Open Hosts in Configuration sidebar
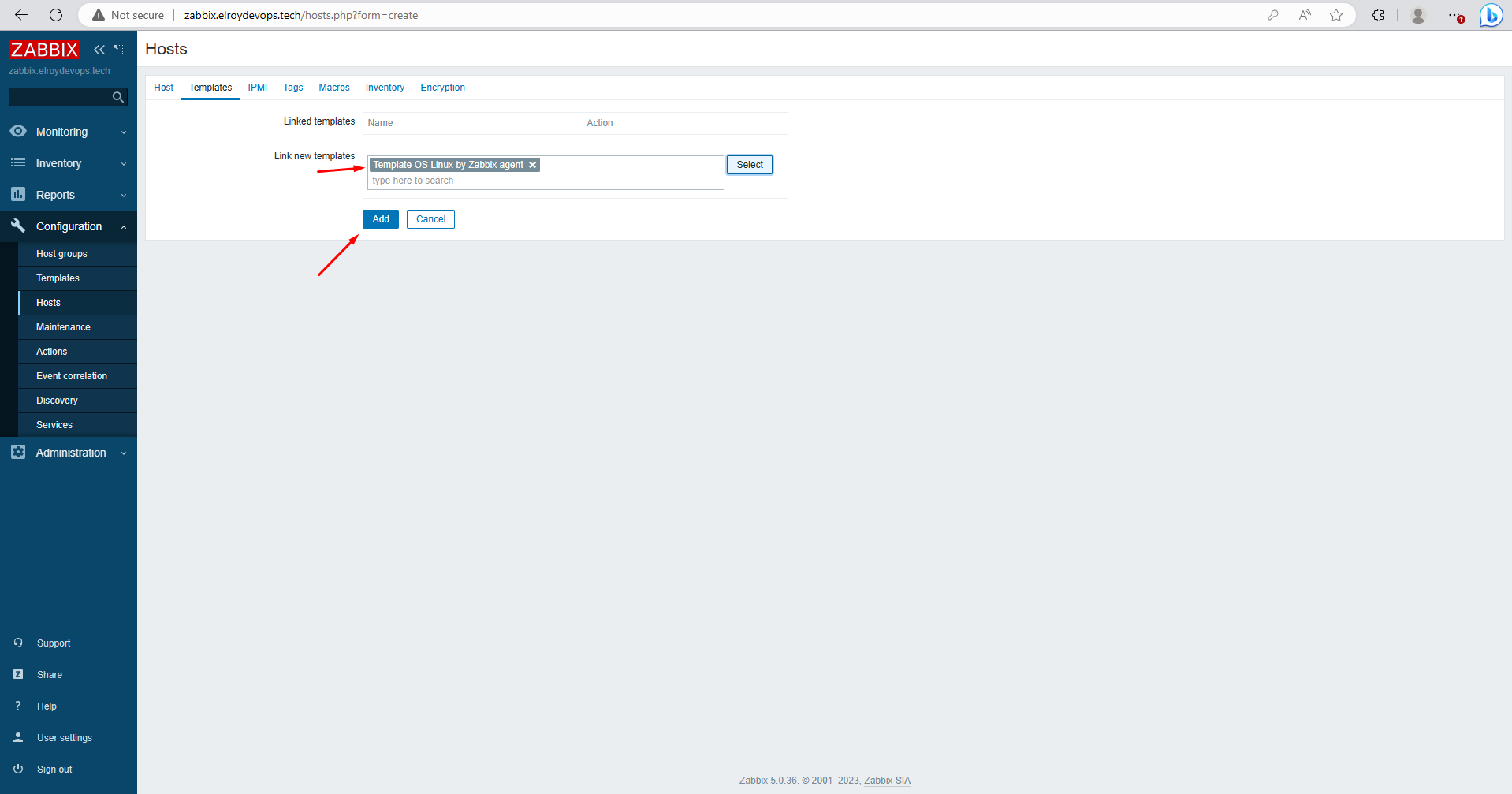Image resolution: width=1512 pixels, height=794 pixels. pyautogui.click(x=77, y=303)
